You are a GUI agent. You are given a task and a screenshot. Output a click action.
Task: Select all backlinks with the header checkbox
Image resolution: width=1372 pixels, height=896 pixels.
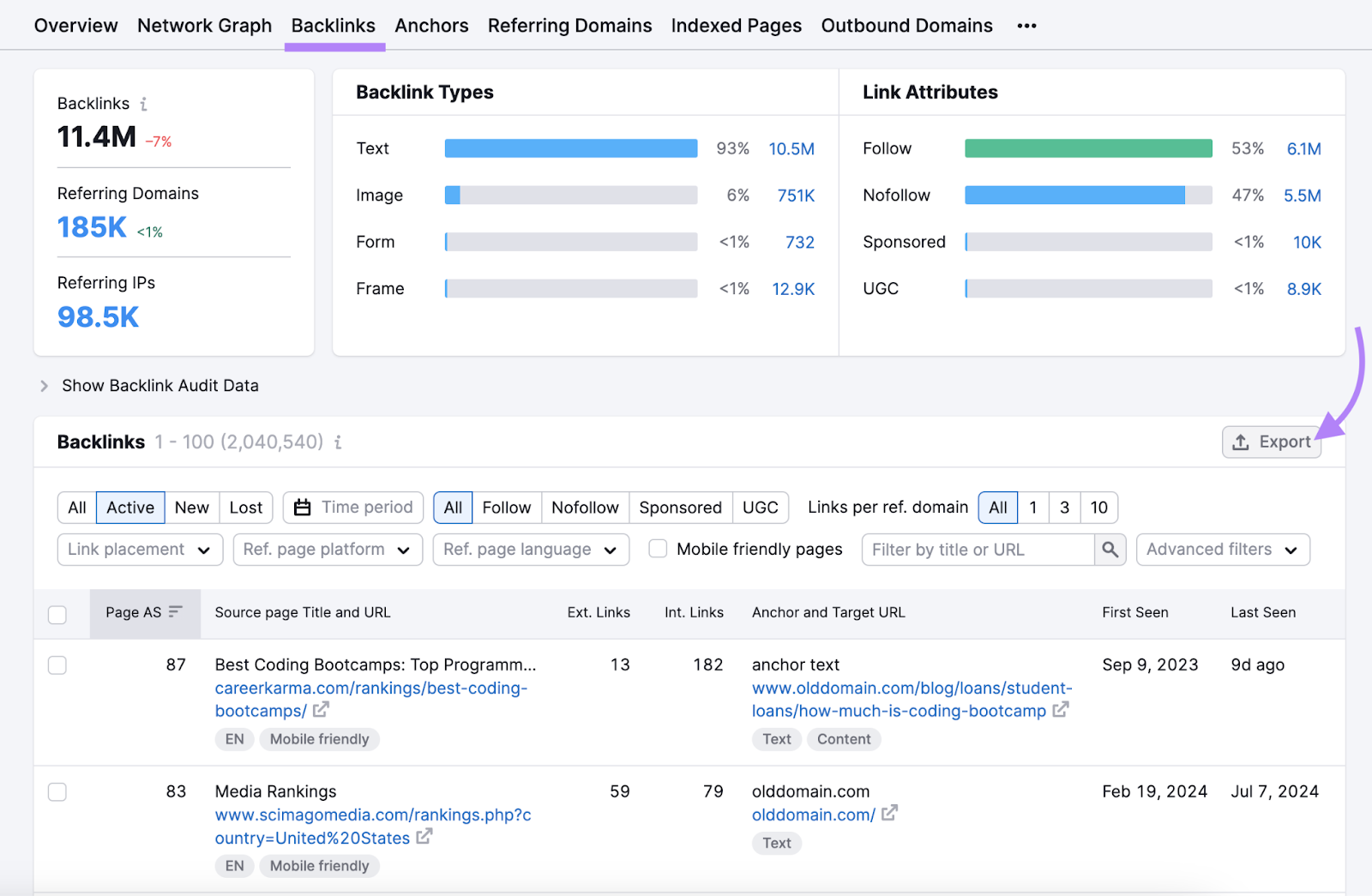click(x=57, y=615)
